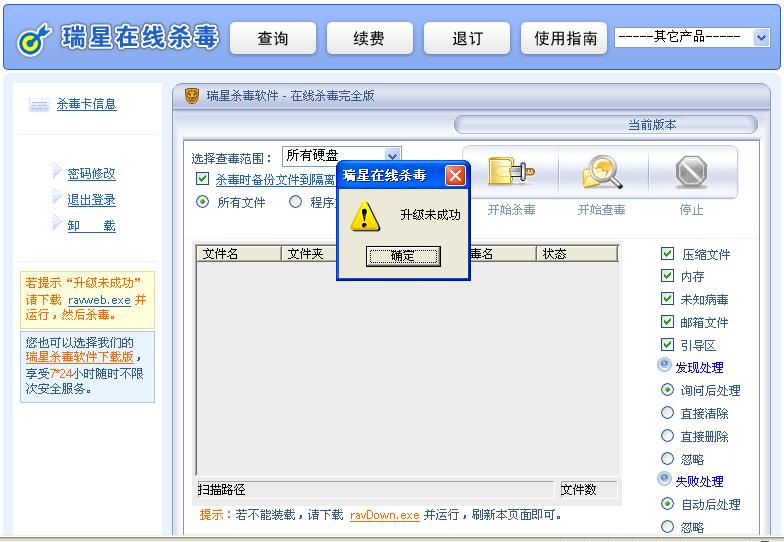Click the 开始查毒 magnifier icon
Viewport: 784px width, 542px height.
602,172
